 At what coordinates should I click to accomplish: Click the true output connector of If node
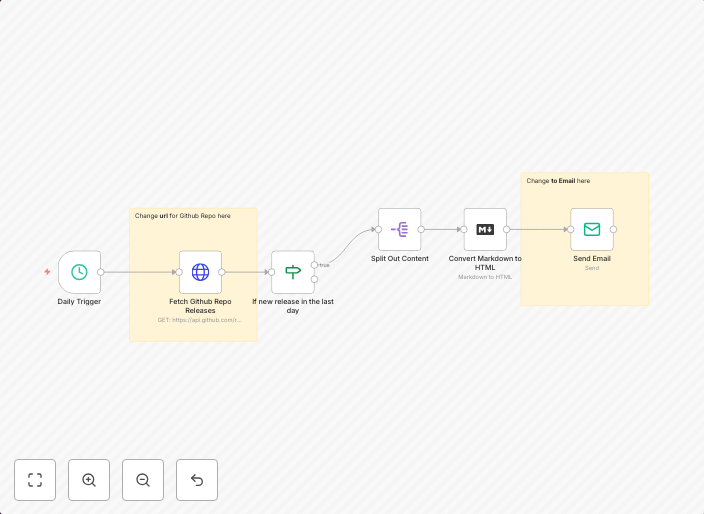click(x=314, y=265)
